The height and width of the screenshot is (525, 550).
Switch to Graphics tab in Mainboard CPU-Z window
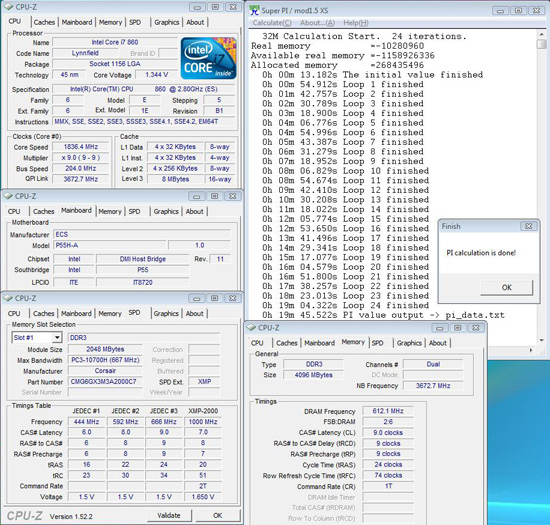[x=166, y=211]
